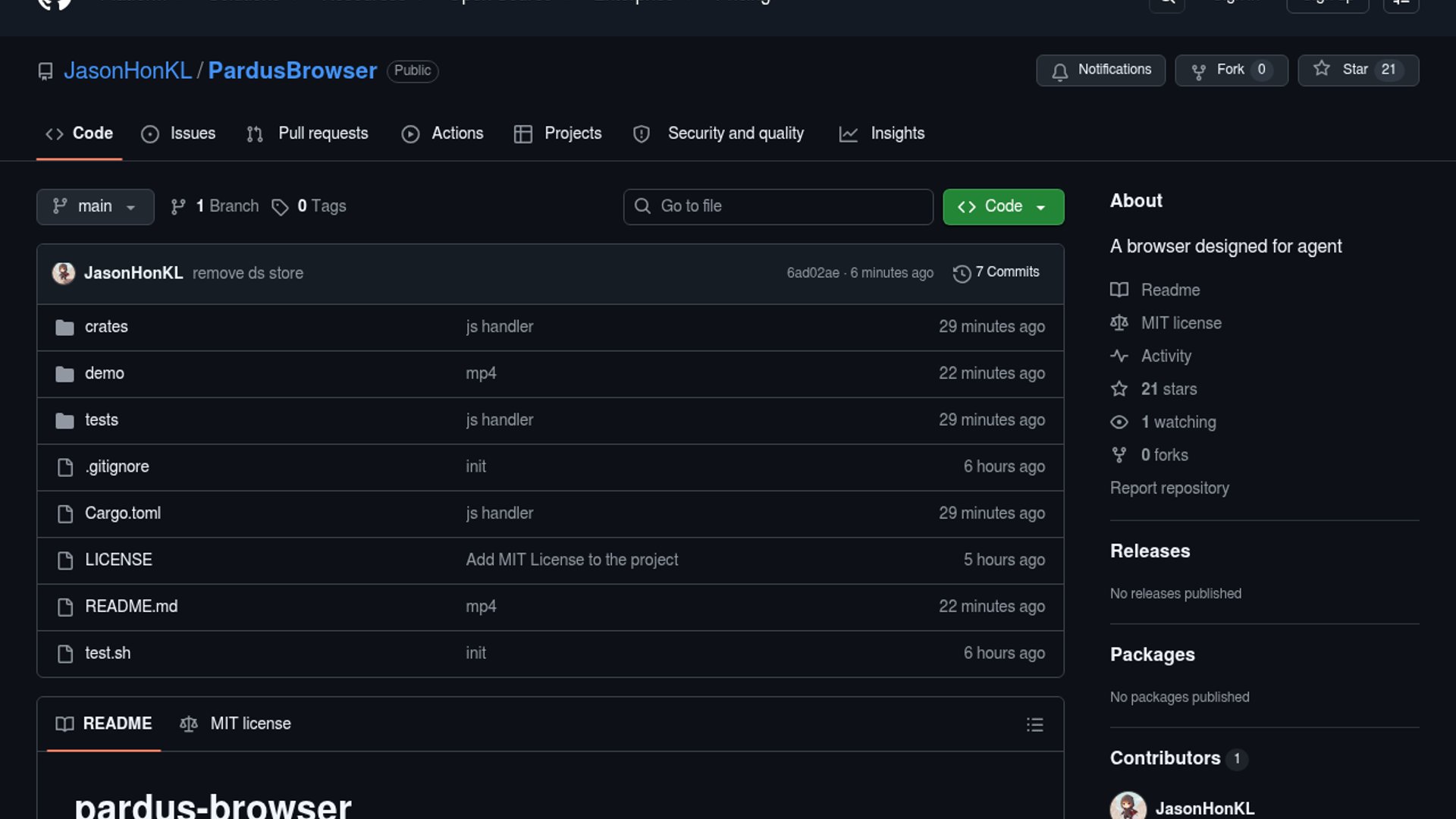Open the Cargo.toml file
The height and width of the screenshot is (819, 1456).
(123, 513)
